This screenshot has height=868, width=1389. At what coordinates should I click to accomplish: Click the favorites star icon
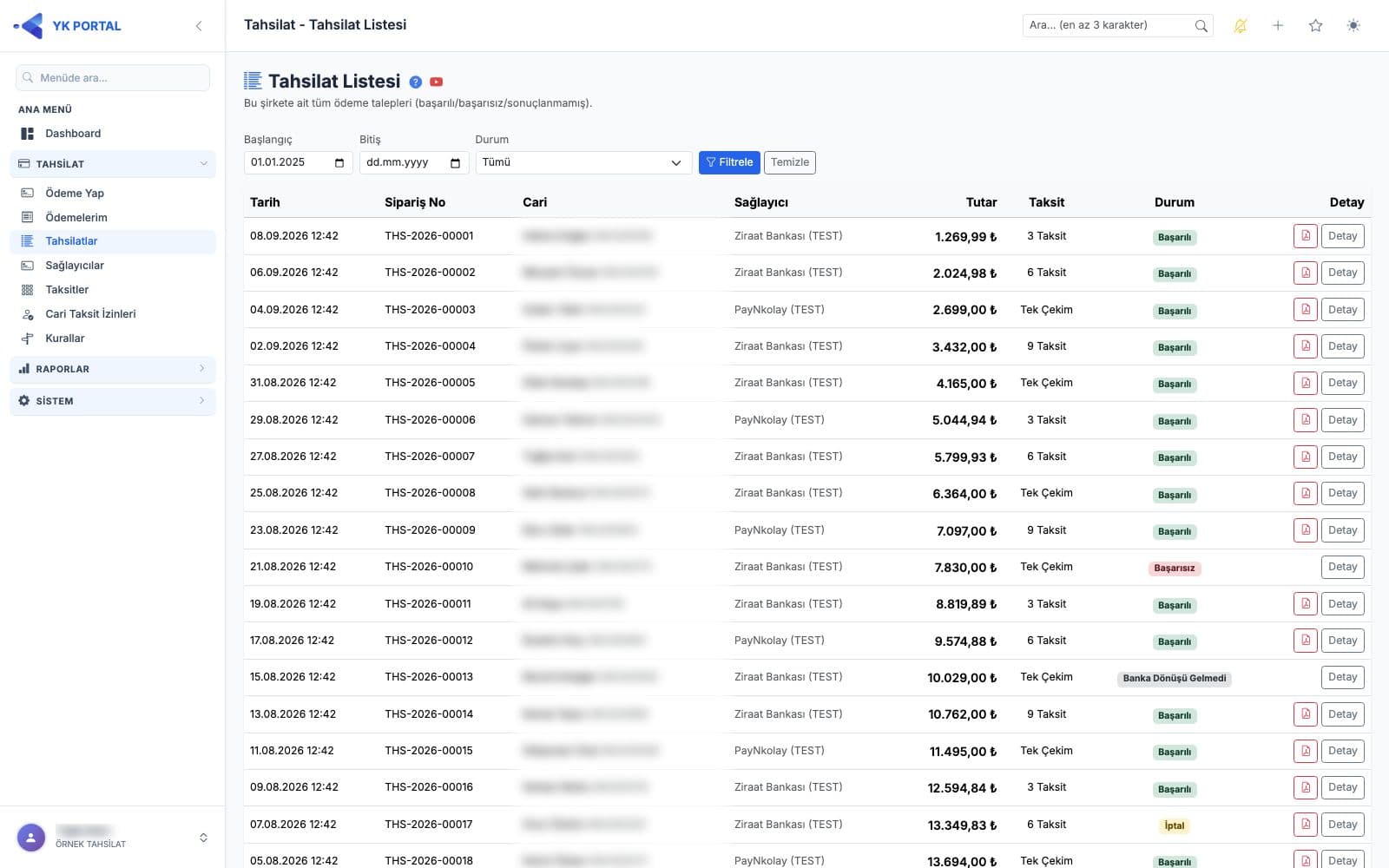pos(1316,26)
